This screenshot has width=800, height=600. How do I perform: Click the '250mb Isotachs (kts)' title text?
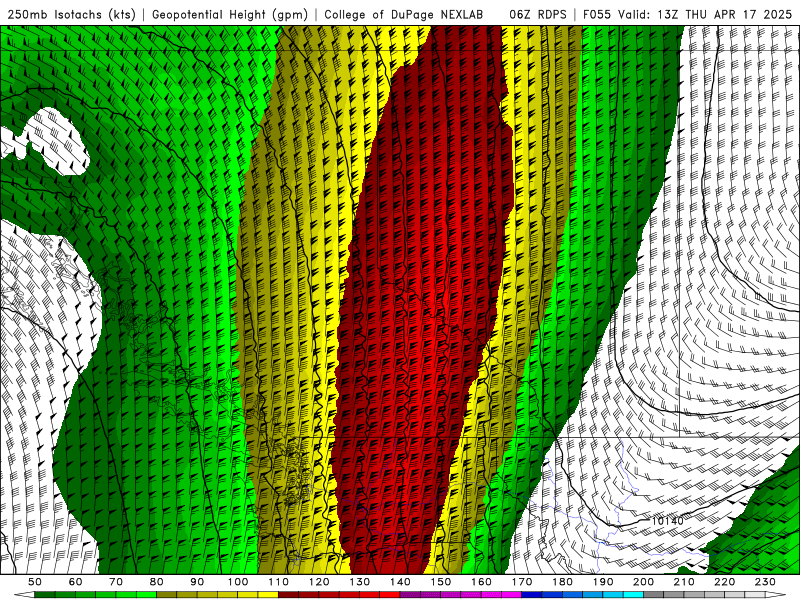pos(71,14)
